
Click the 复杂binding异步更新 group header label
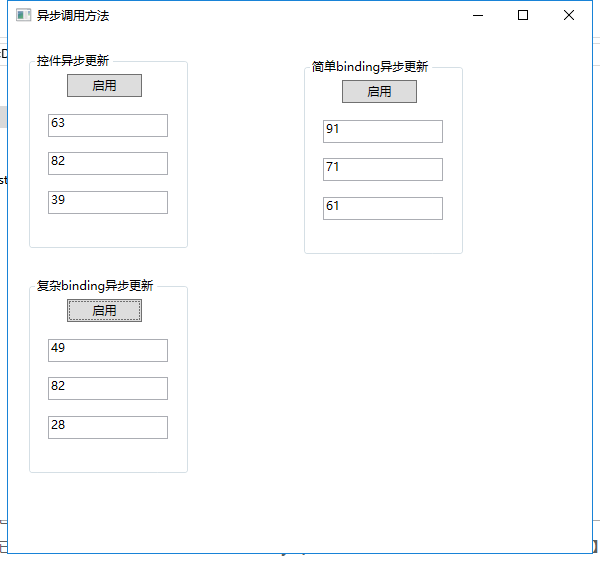[x=95, y=286]
